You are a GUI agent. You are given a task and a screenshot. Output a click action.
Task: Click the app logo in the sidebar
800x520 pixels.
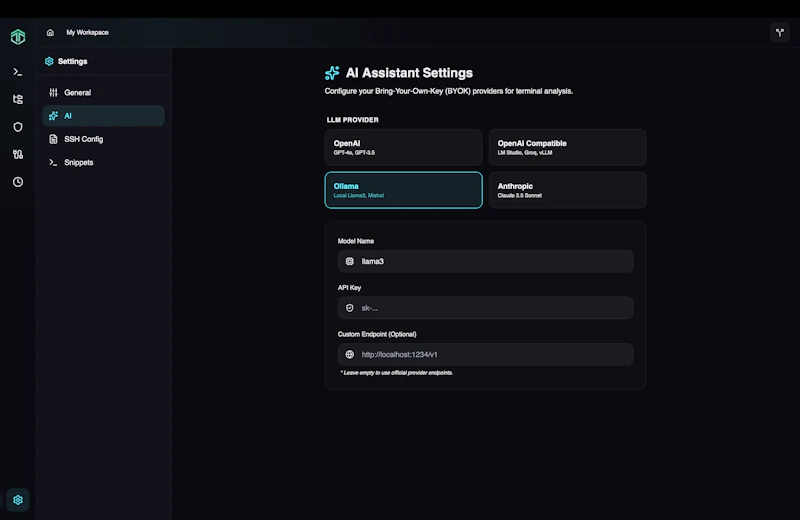(x=18, y=37)
